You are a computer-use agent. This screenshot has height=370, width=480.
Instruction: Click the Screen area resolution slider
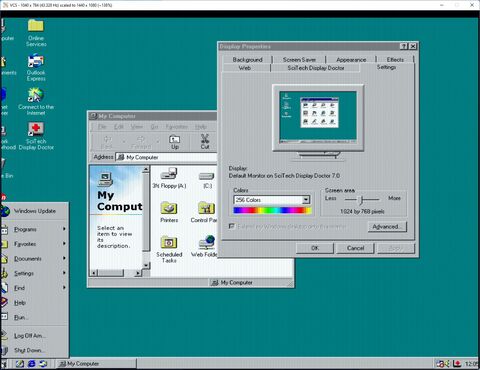362,200
